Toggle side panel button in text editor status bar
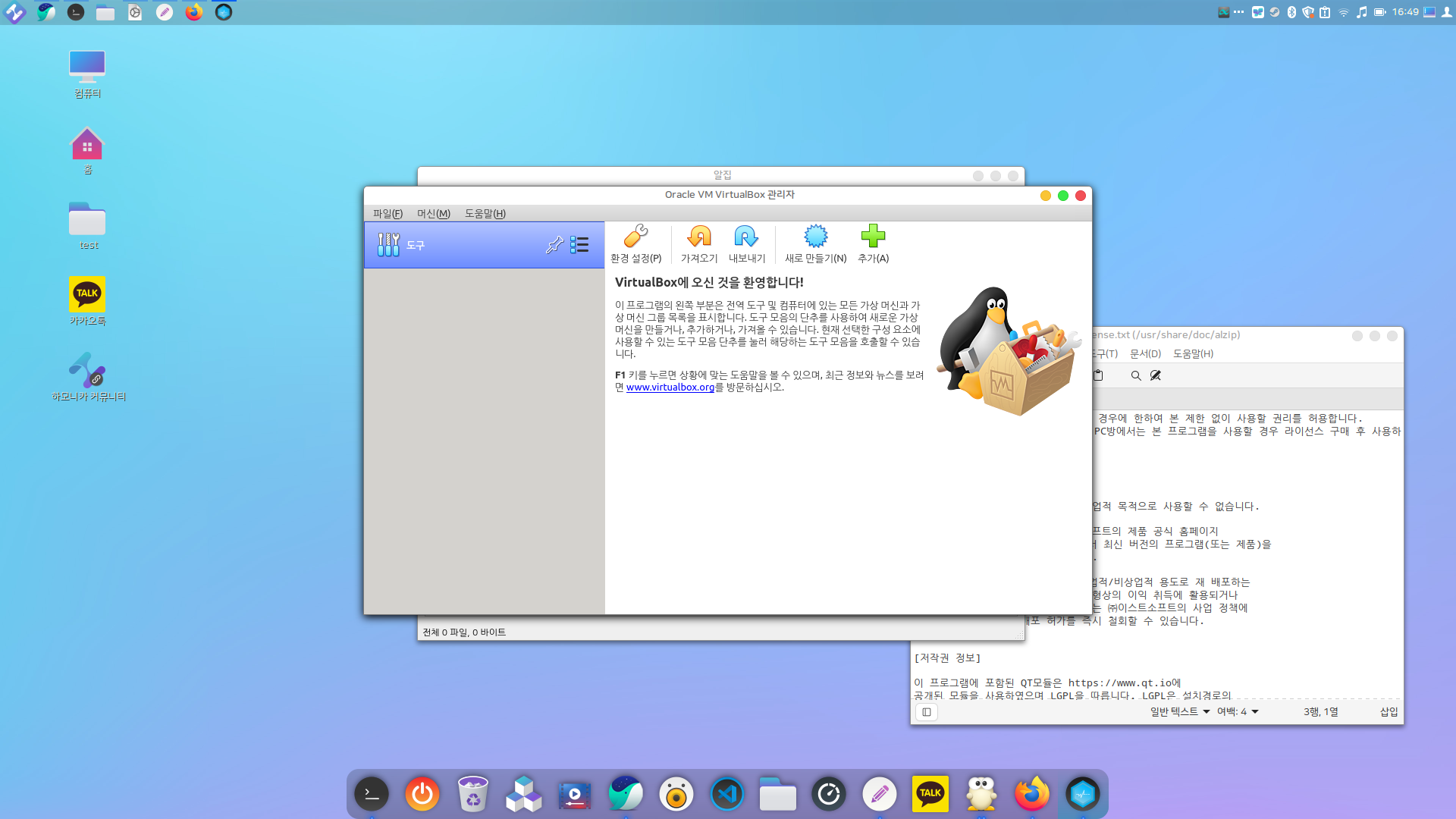This screenshot has width=1456, height=819. (926, 711)
